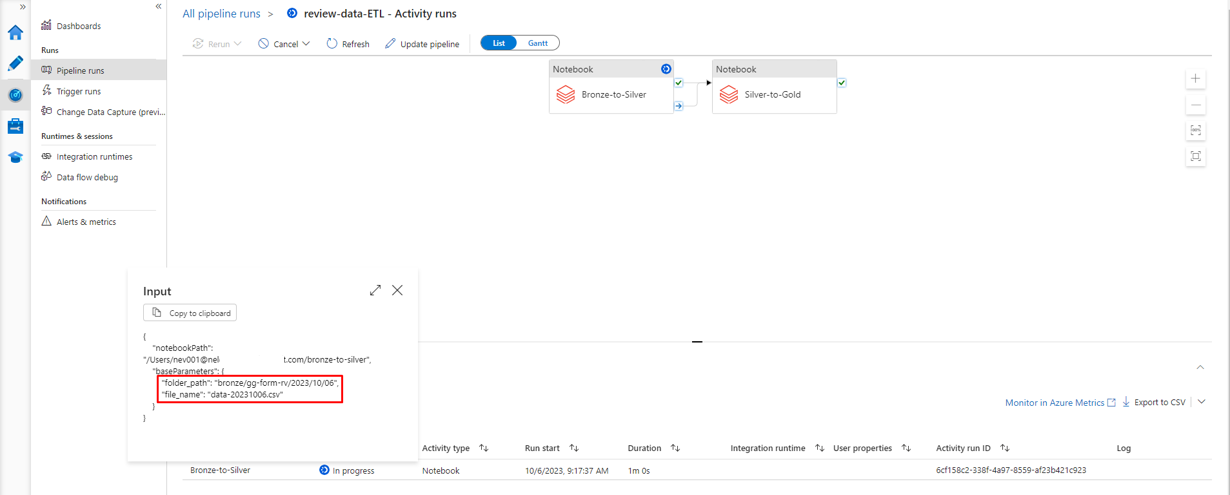Collapse the activity runs panel
Screen dimensions: 1230x495
click(1200, 367)
